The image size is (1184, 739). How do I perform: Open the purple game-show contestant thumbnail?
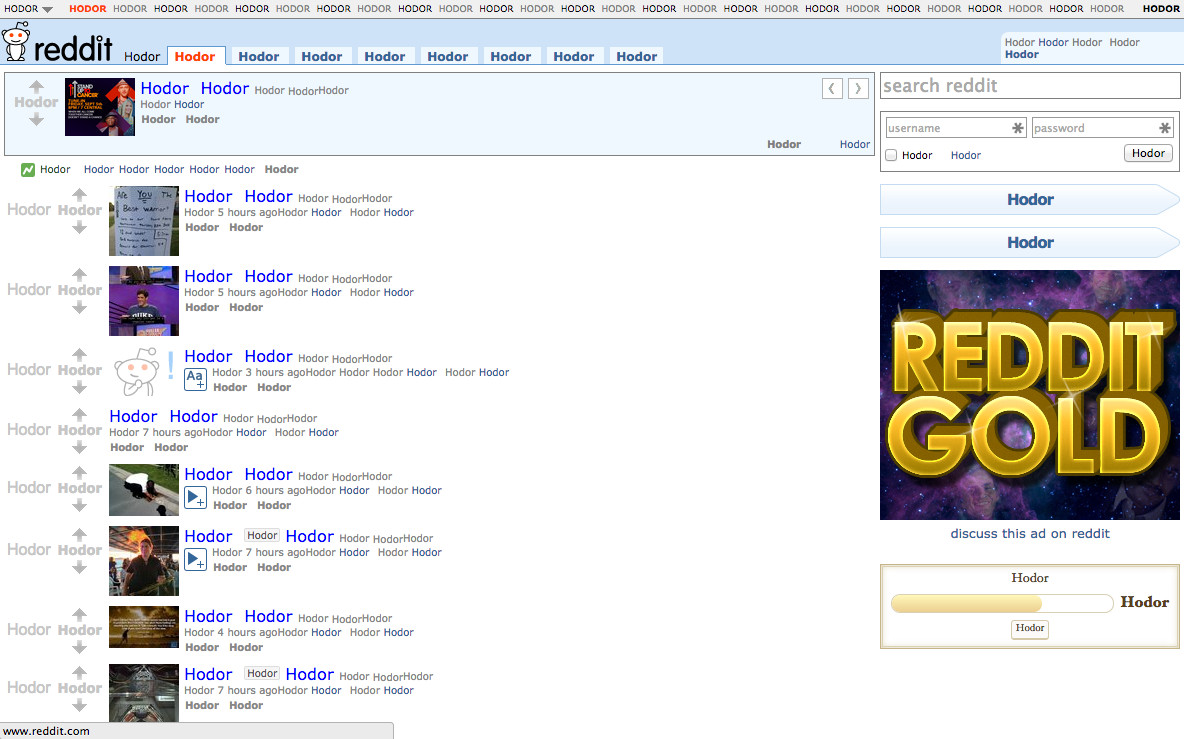pos(143,300)
